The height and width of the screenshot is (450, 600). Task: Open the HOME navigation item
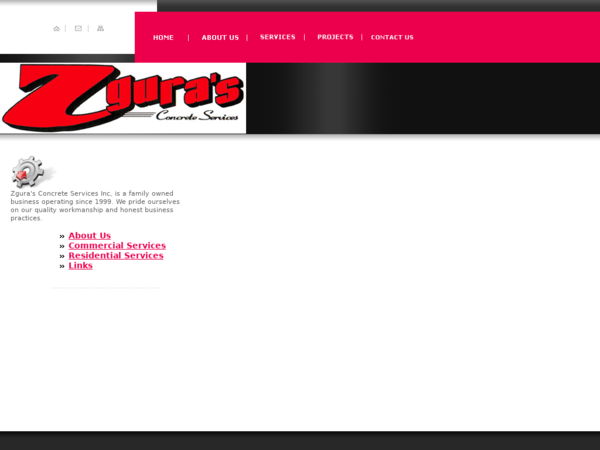(x=163, y=38)
